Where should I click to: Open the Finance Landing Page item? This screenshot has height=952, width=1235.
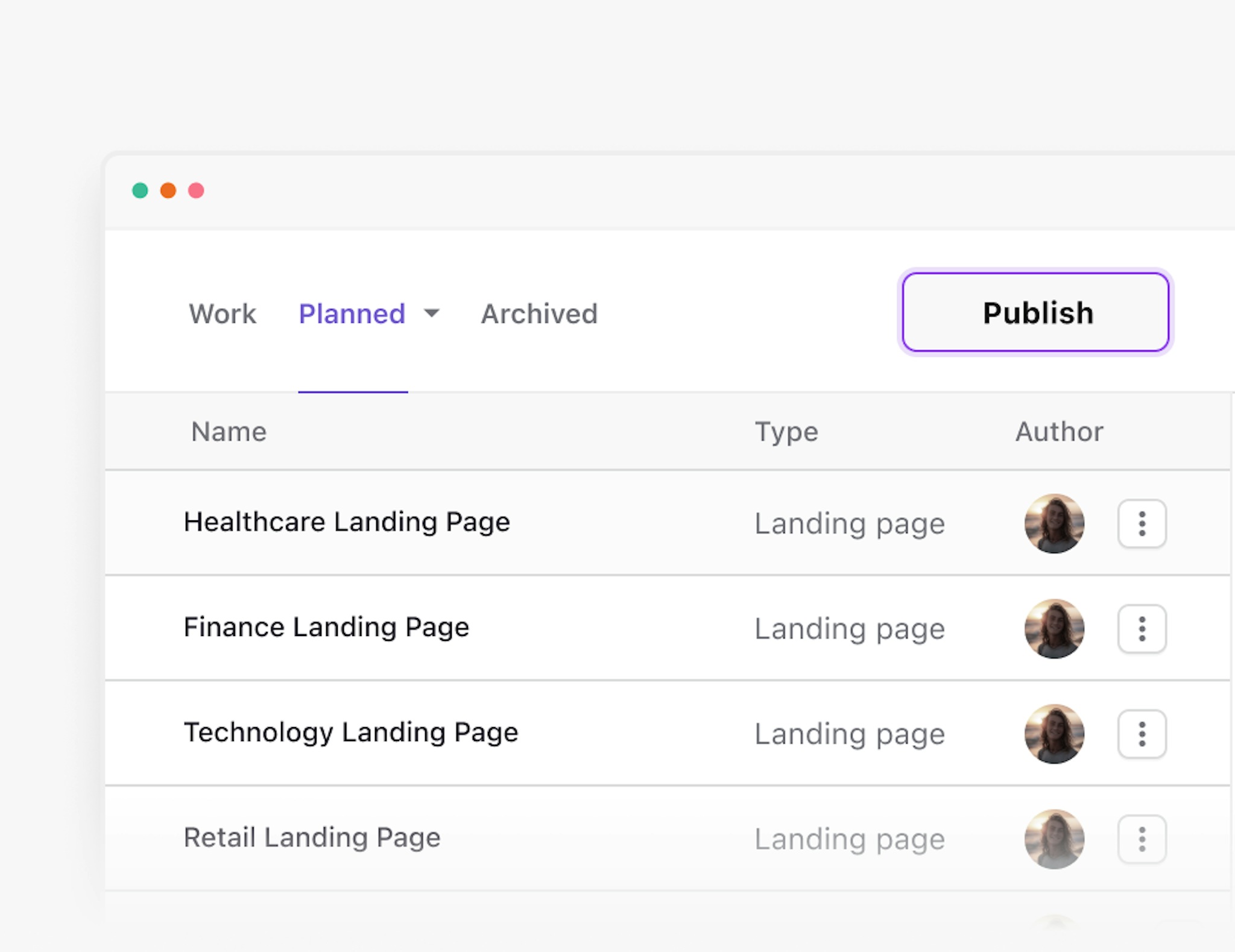tap(326, 627)
